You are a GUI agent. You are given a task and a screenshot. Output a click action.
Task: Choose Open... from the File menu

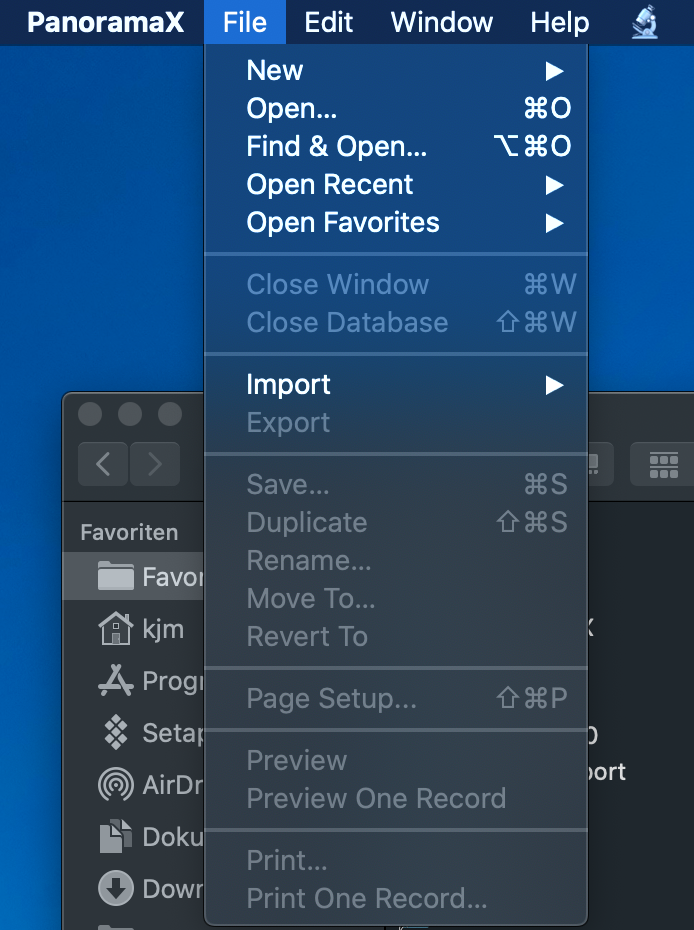(x=292, y=109)
